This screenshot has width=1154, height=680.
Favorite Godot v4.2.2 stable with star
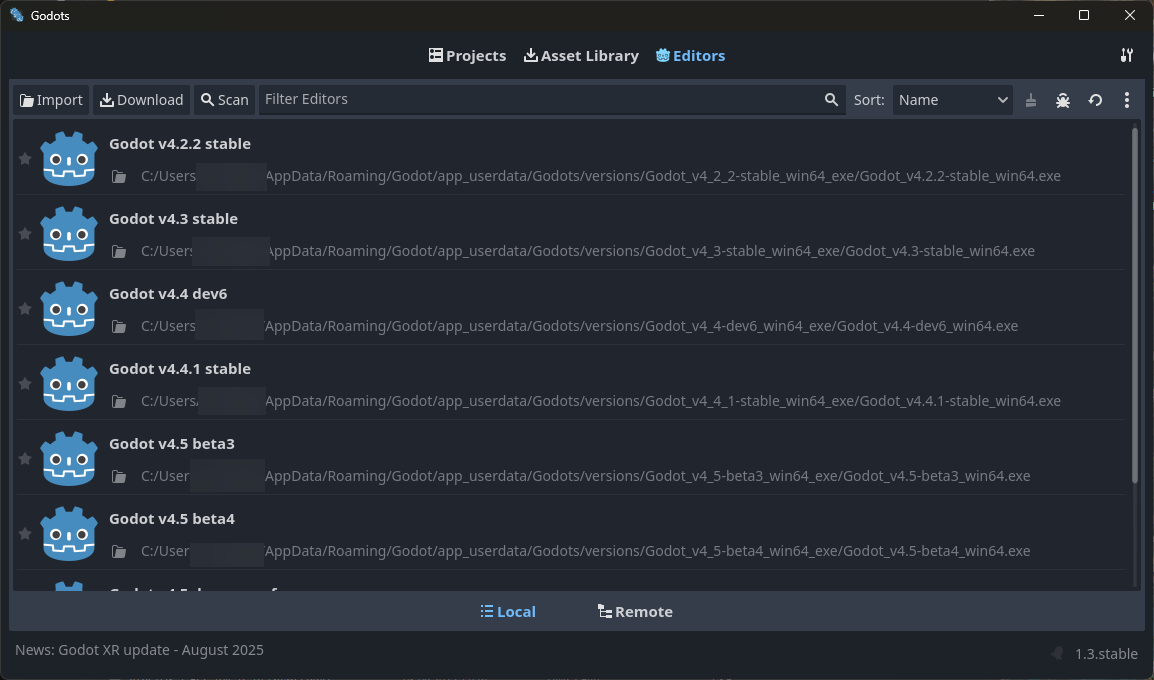(25, 159)
